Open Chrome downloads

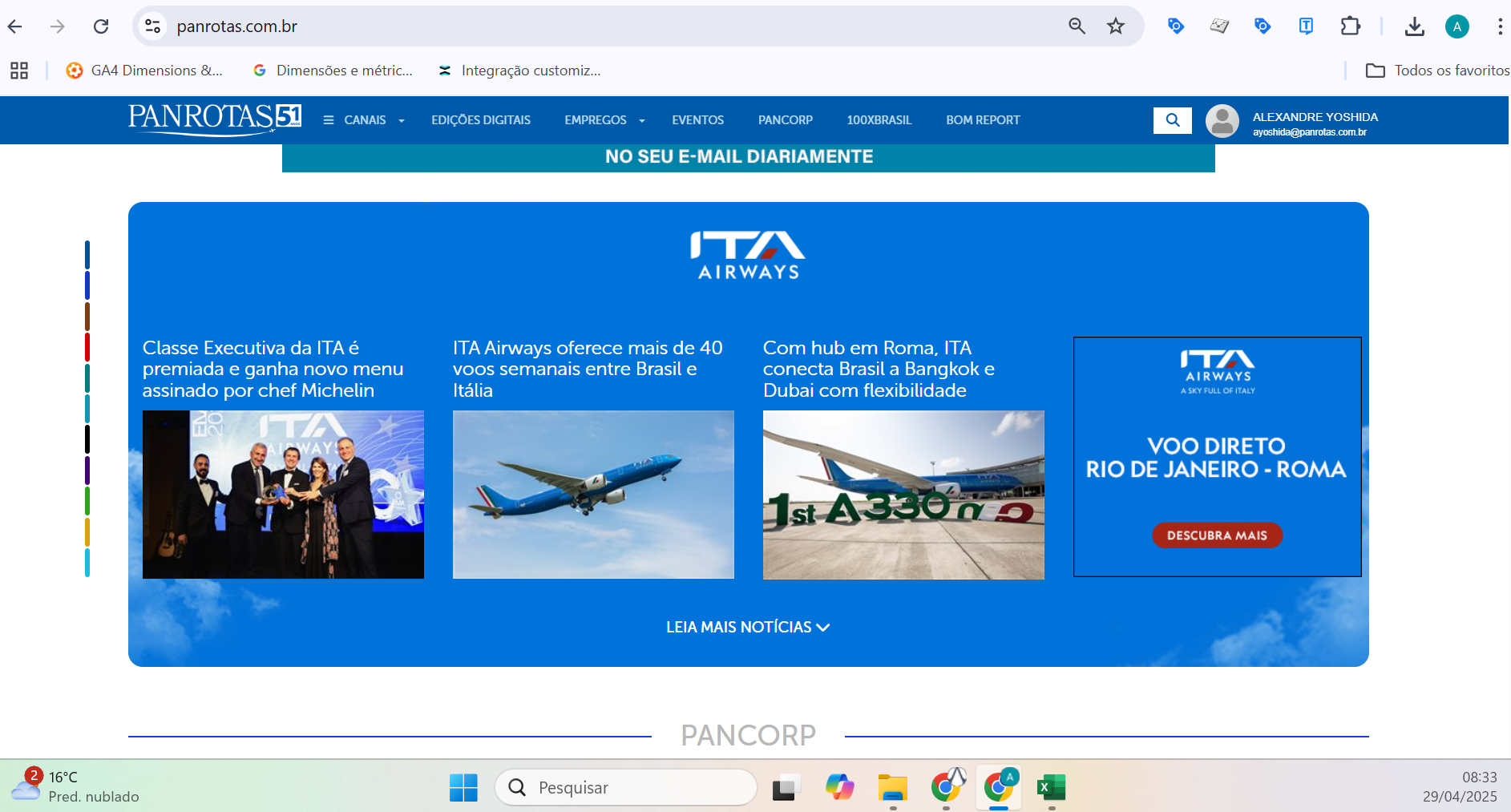1415,26
